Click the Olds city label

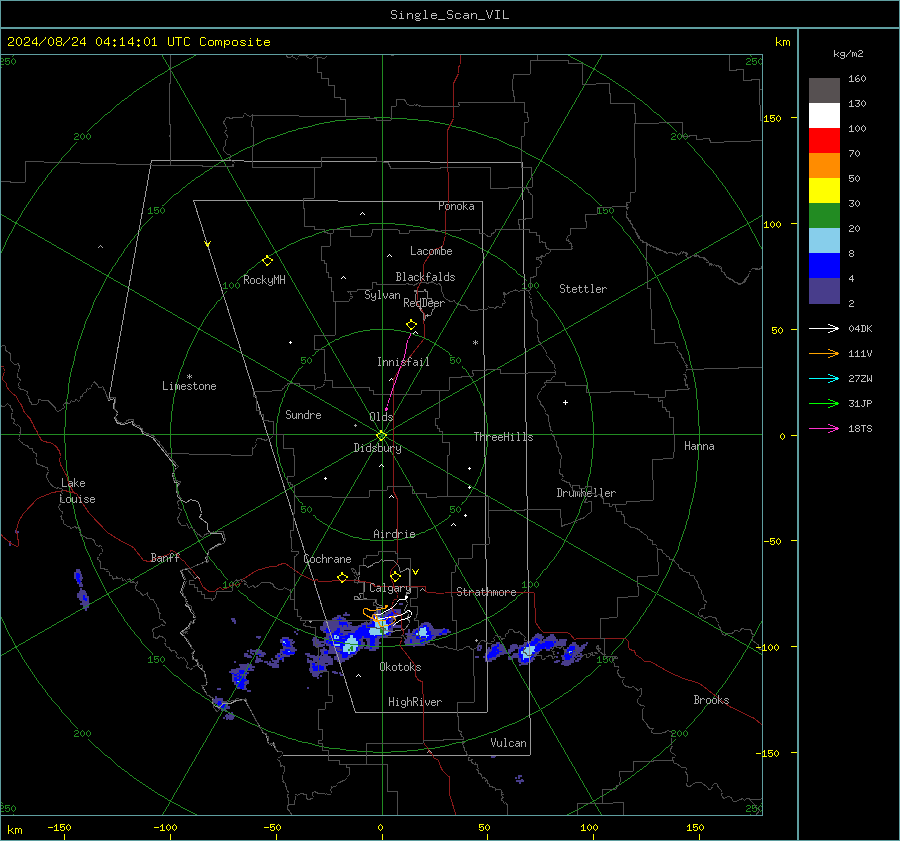coord(381,417)
